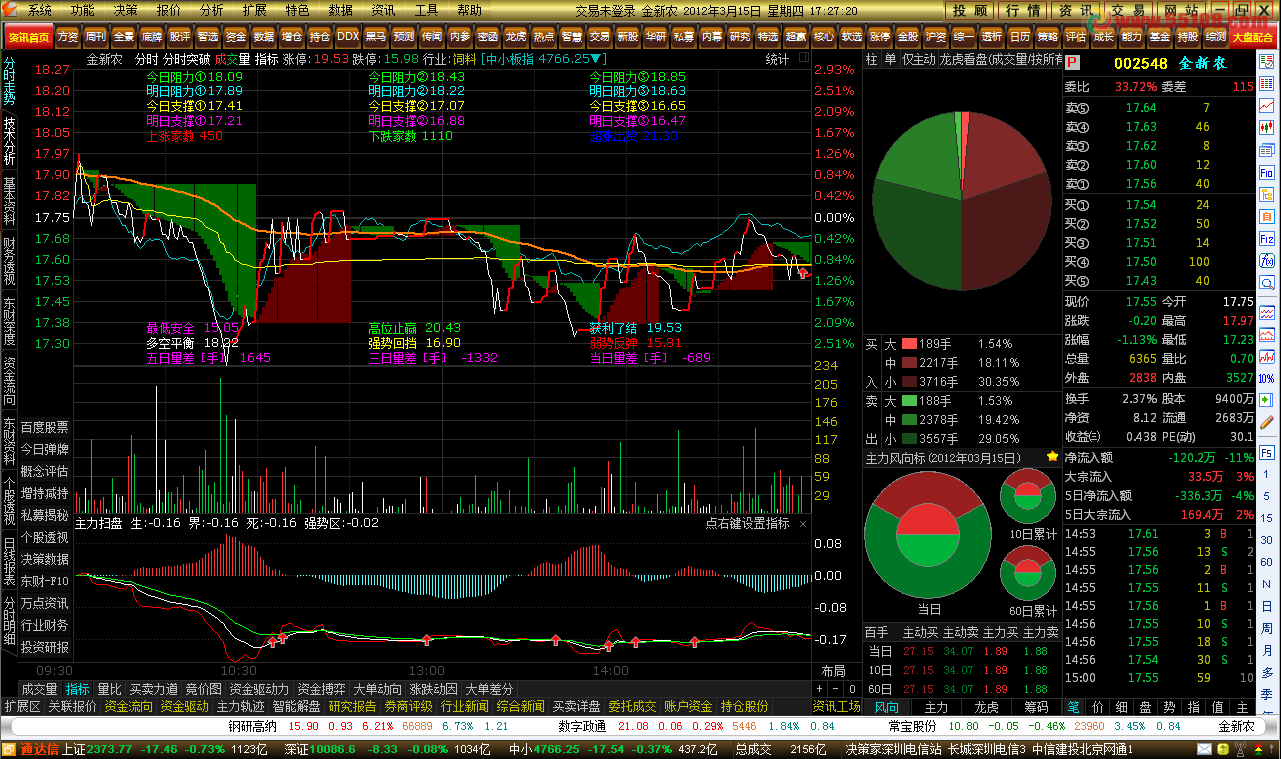Click the 大盘配合 toolbar button
Viewport: 1281px width, 759px height.
point(1253,36)
